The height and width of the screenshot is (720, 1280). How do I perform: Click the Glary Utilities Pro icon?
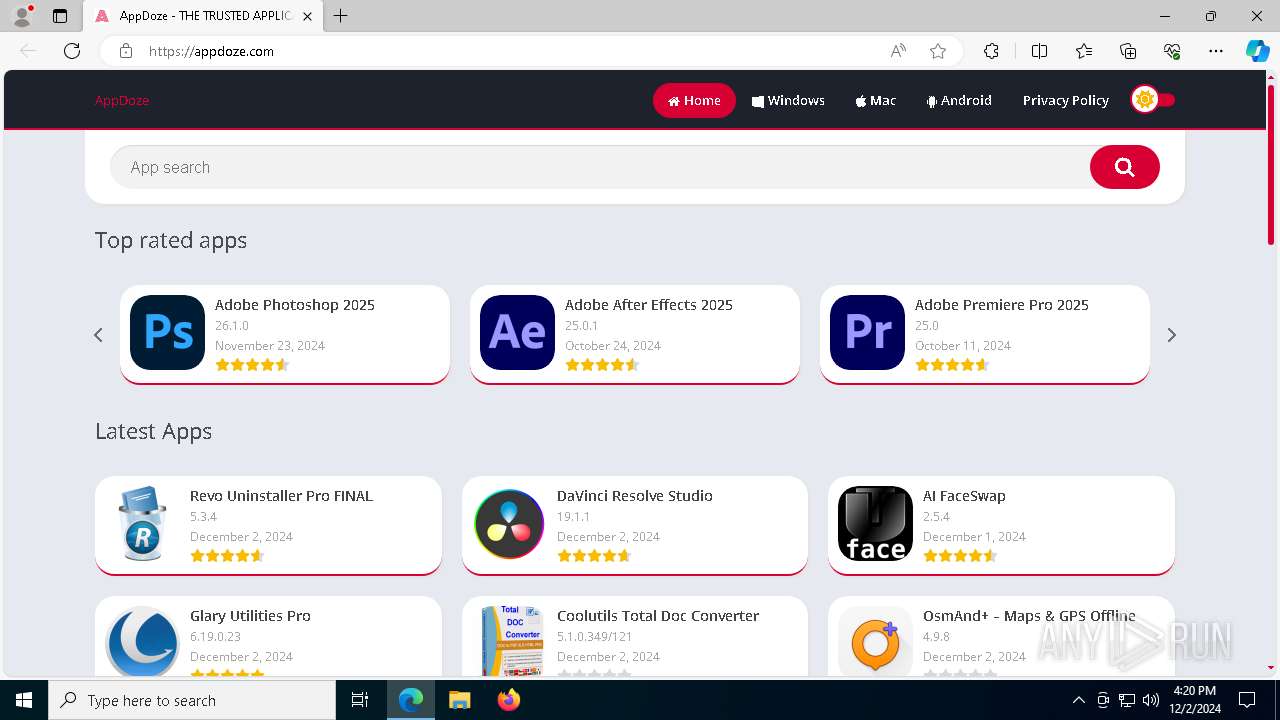(142, 641)
